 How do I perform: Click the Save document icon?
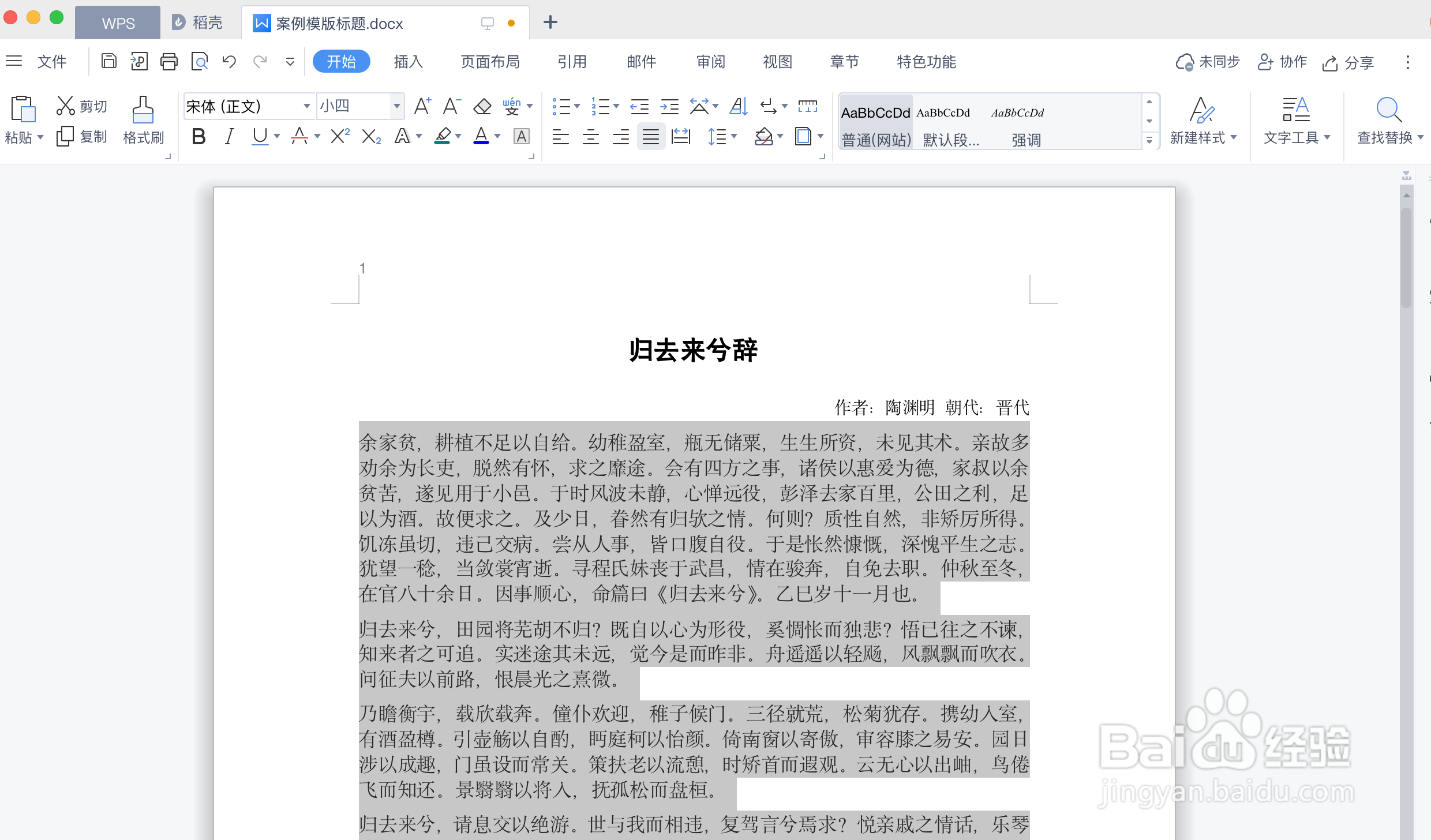click(108, 61)
